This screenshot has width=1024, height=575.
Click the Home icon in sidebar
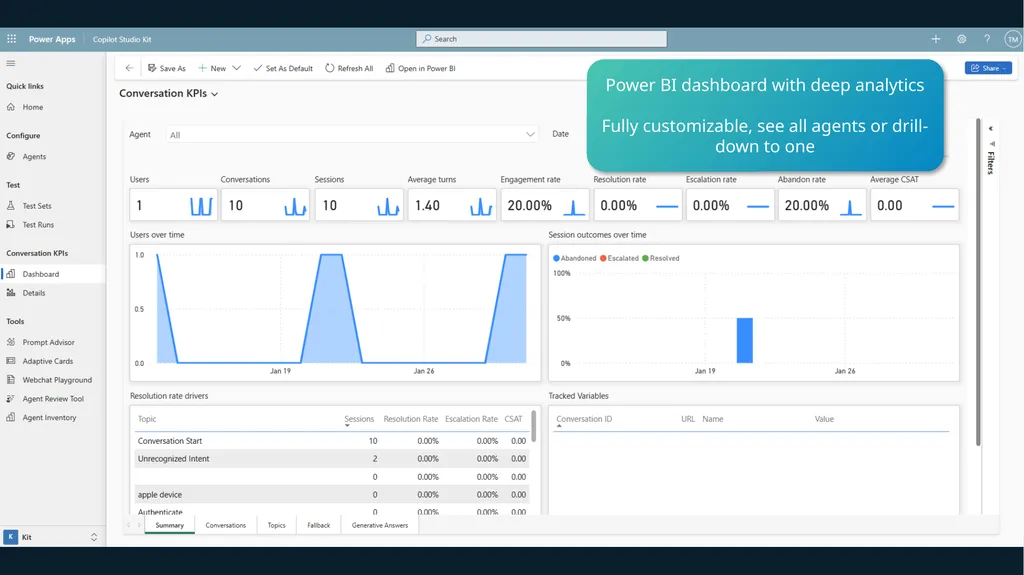coord(10,107)
